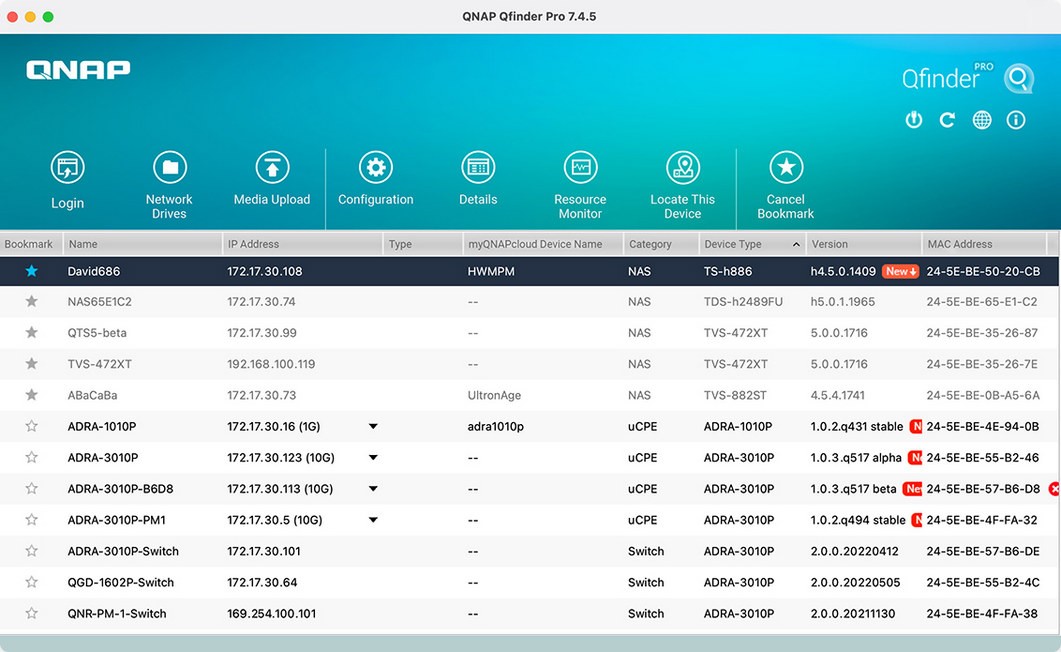
Task: Click update badge on 1.0.2.q494 stable version
Action: pos(917,520)
